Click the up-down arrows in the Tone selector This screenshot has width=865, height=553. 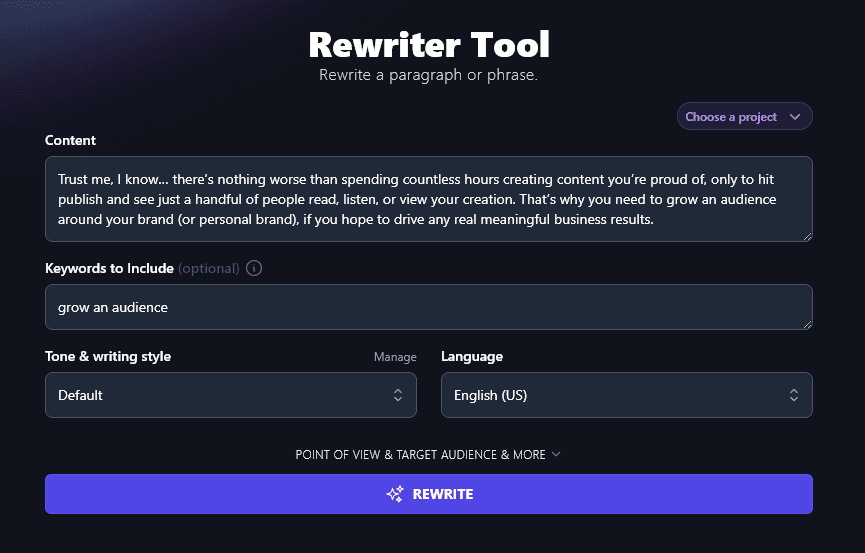pos(398,395)
